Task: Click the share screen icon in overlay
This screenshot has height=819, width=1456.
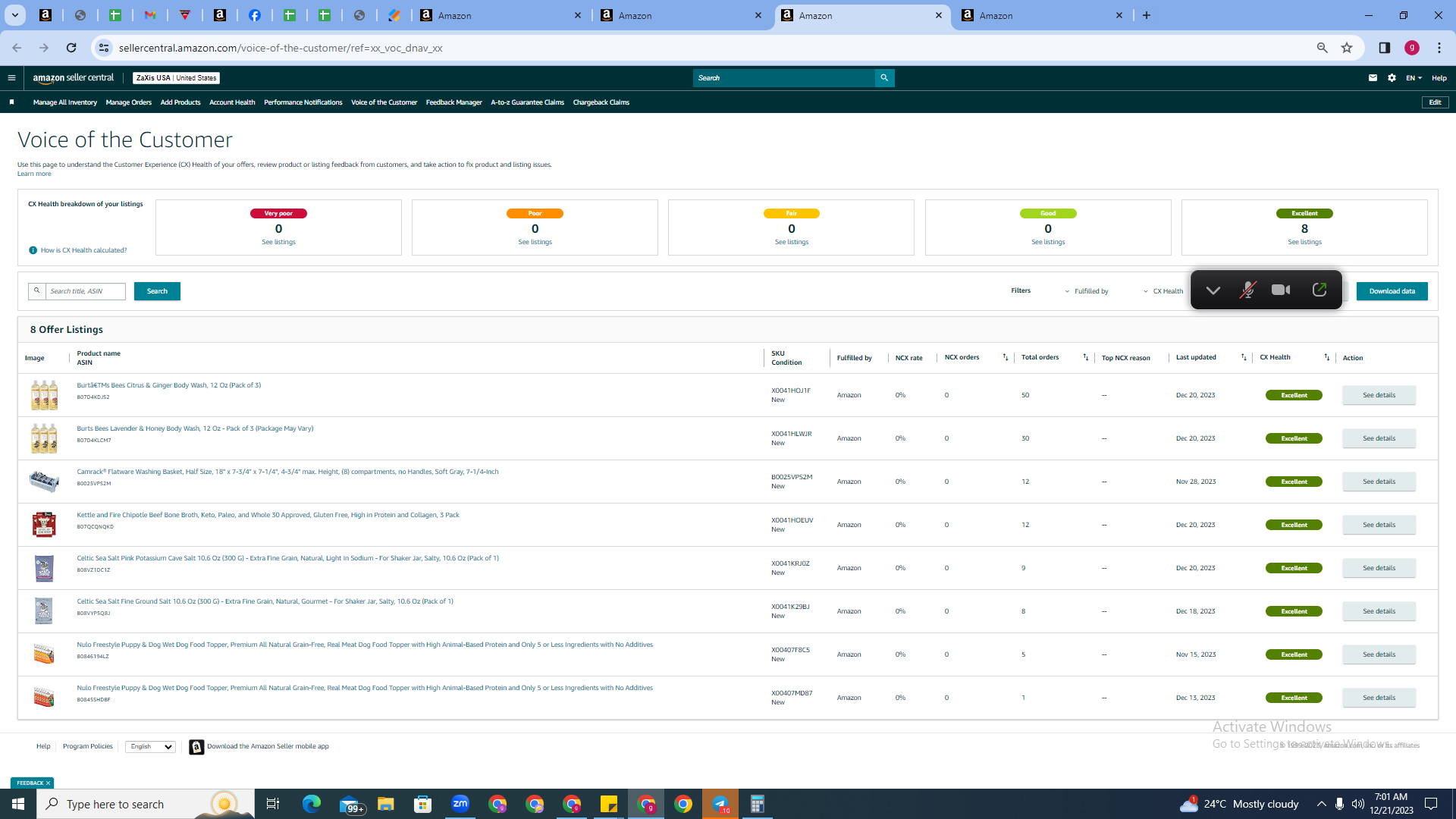Action: 1319,290
